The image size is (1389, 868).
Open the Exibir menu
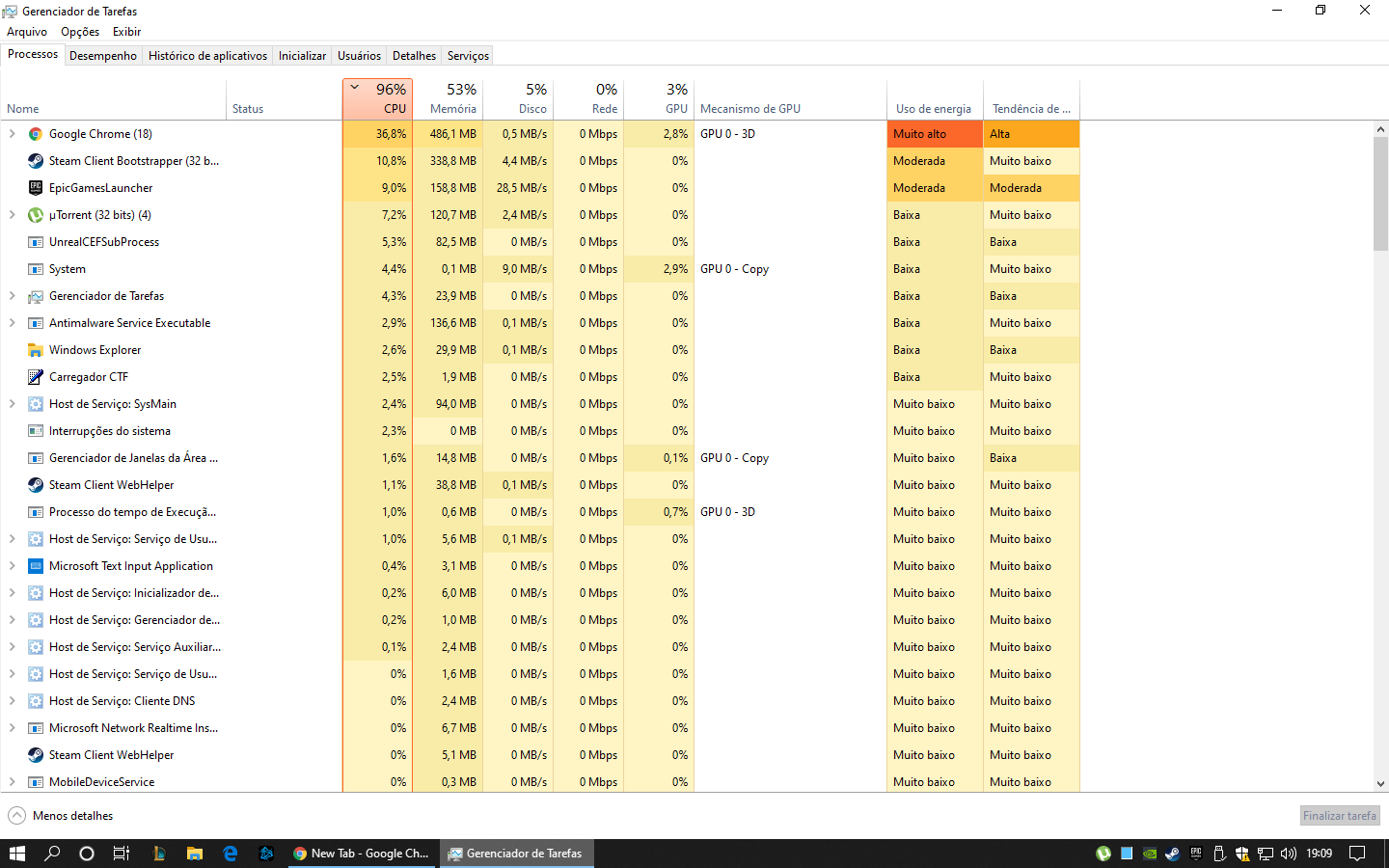pos(126,32)
